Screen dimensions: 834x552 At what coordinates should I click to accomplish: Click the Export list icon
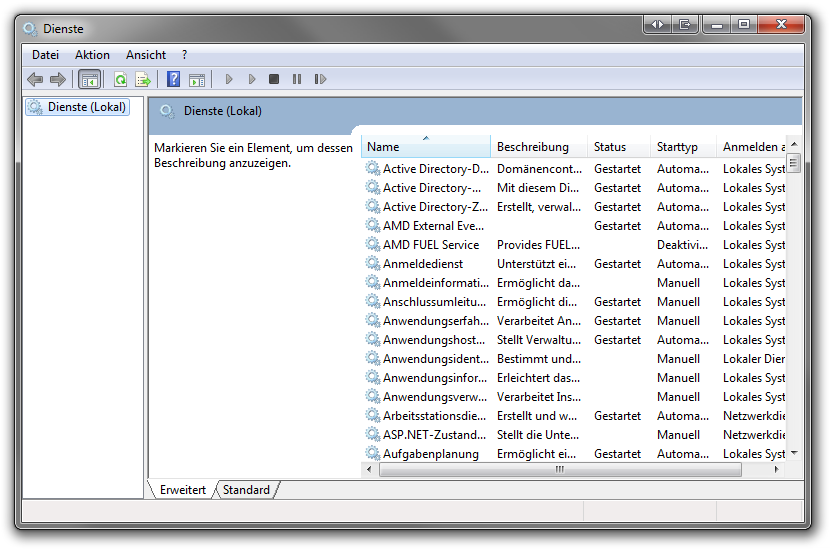click(x=142, y=79)
